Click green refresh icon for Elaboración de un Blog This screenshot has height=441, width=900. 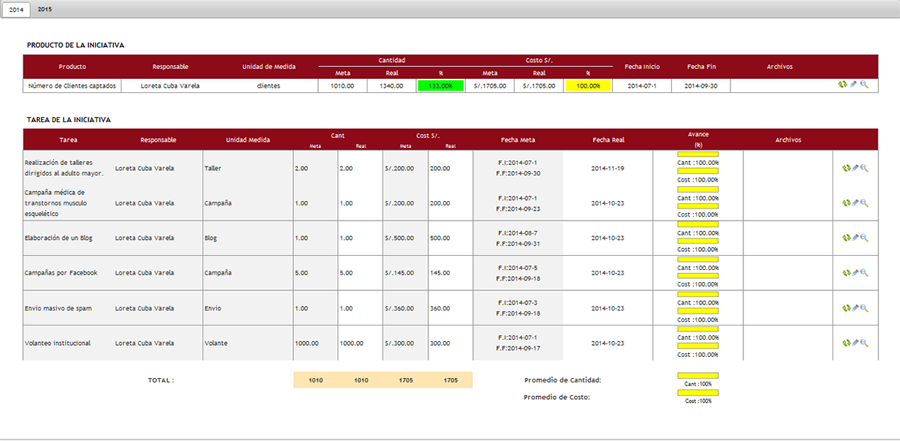(846, 238)
